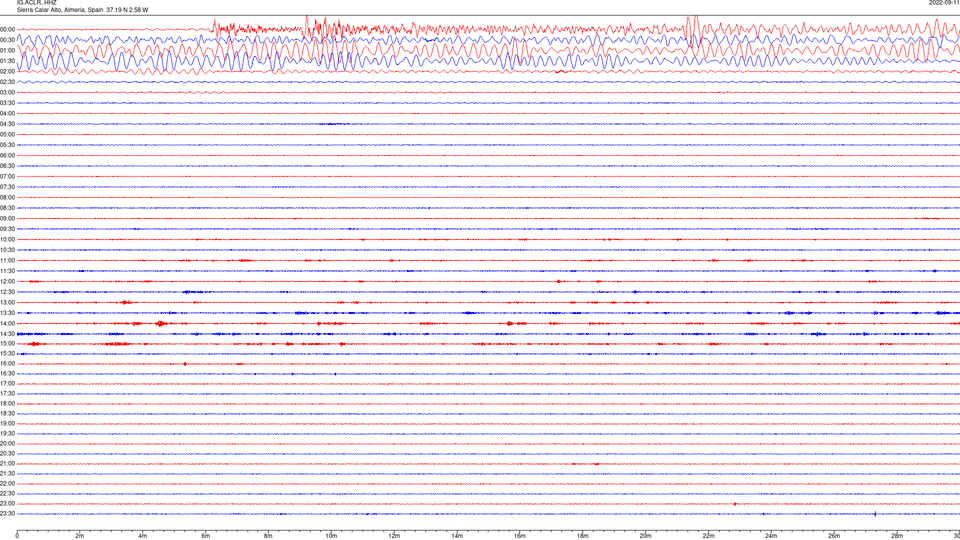Image resolution: width=960 pixels, height=540 pixels.
Task: Click the 22m tick label on time axis
Action: [x=708, y=536]
